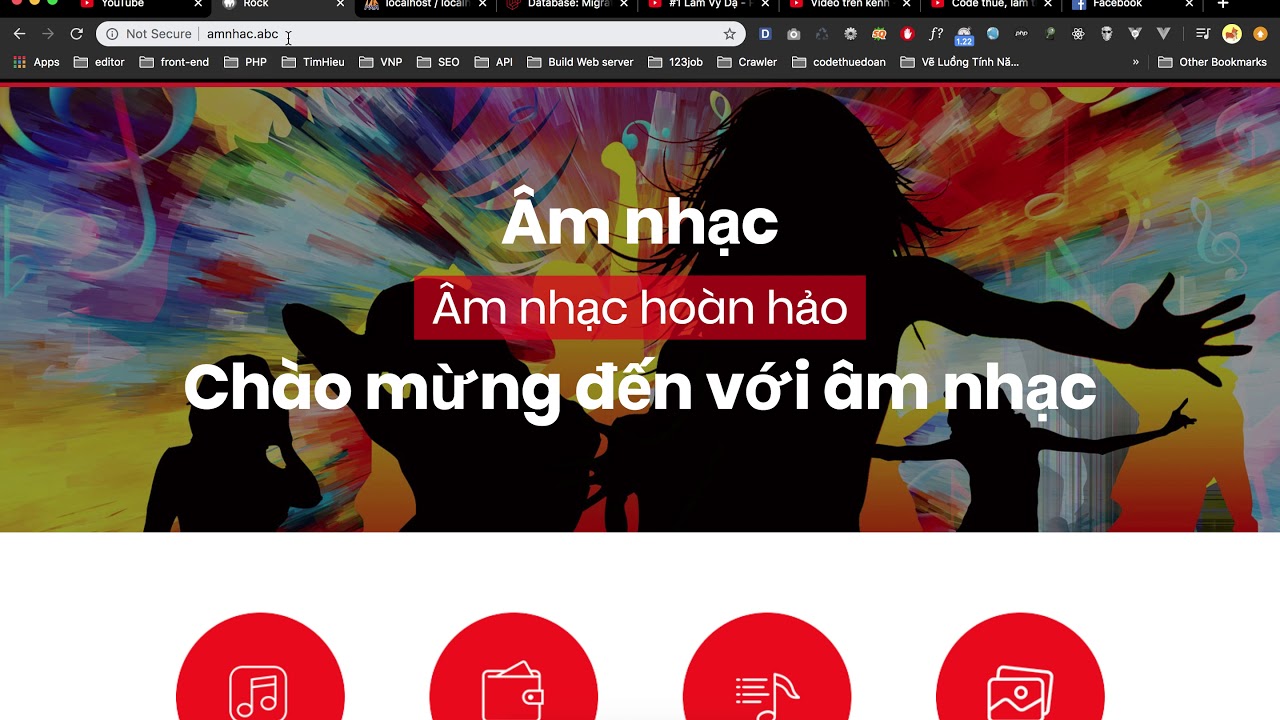Open the codethuedoan bookmarks folder
The image size is (1280, 720).
[x=839, y=62]
